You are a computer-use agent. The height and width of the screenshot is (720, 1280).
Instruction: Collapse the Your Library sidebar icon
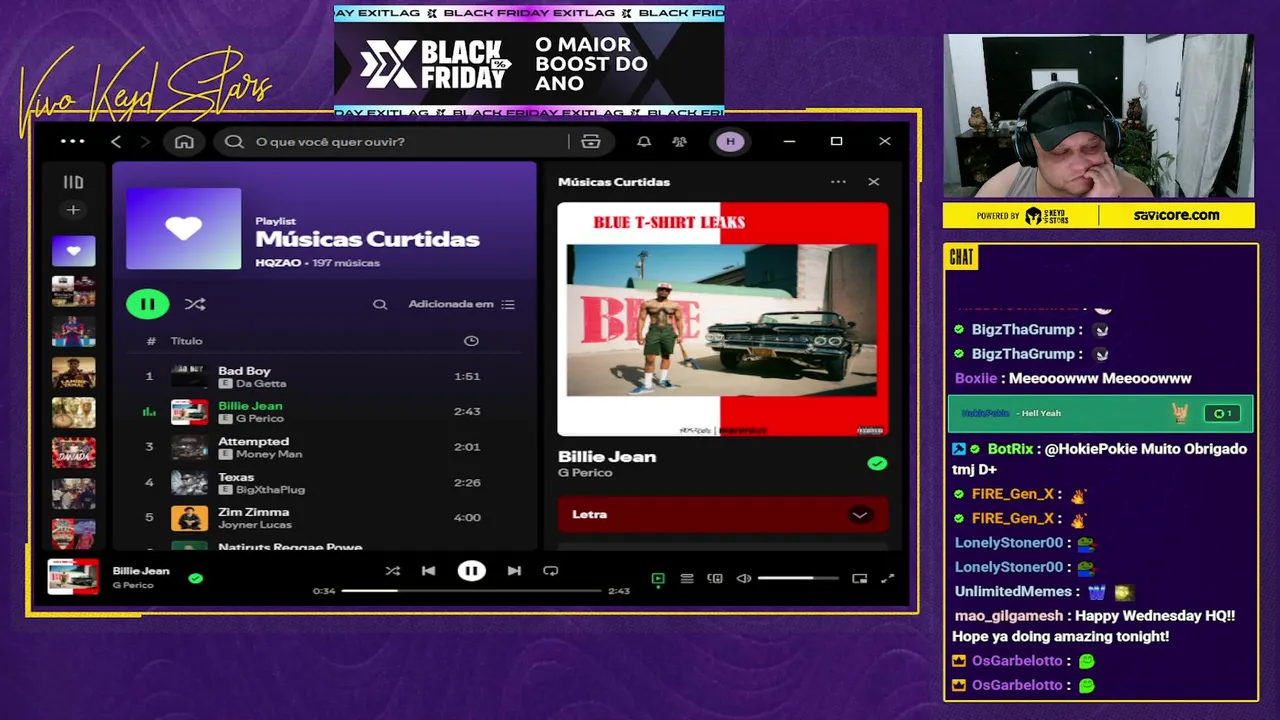click(73, 182)
